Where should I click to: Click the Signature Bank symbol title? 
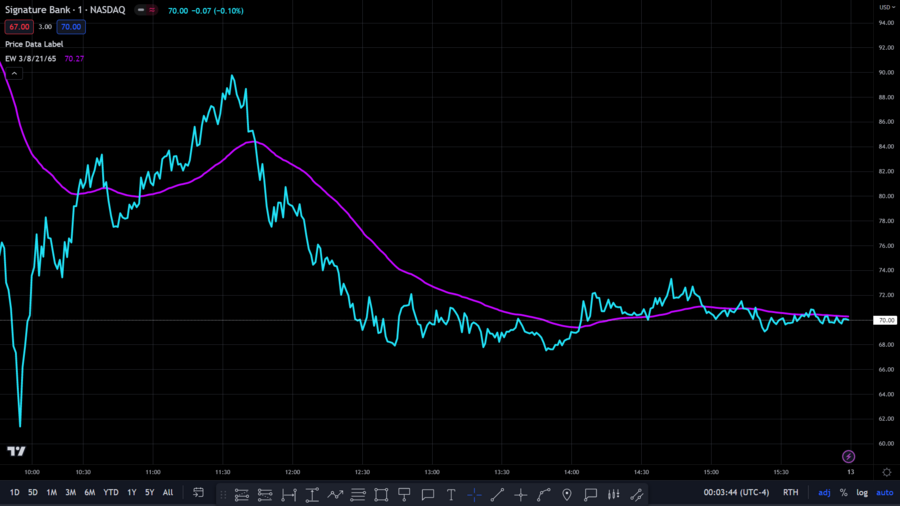[65, 10]
